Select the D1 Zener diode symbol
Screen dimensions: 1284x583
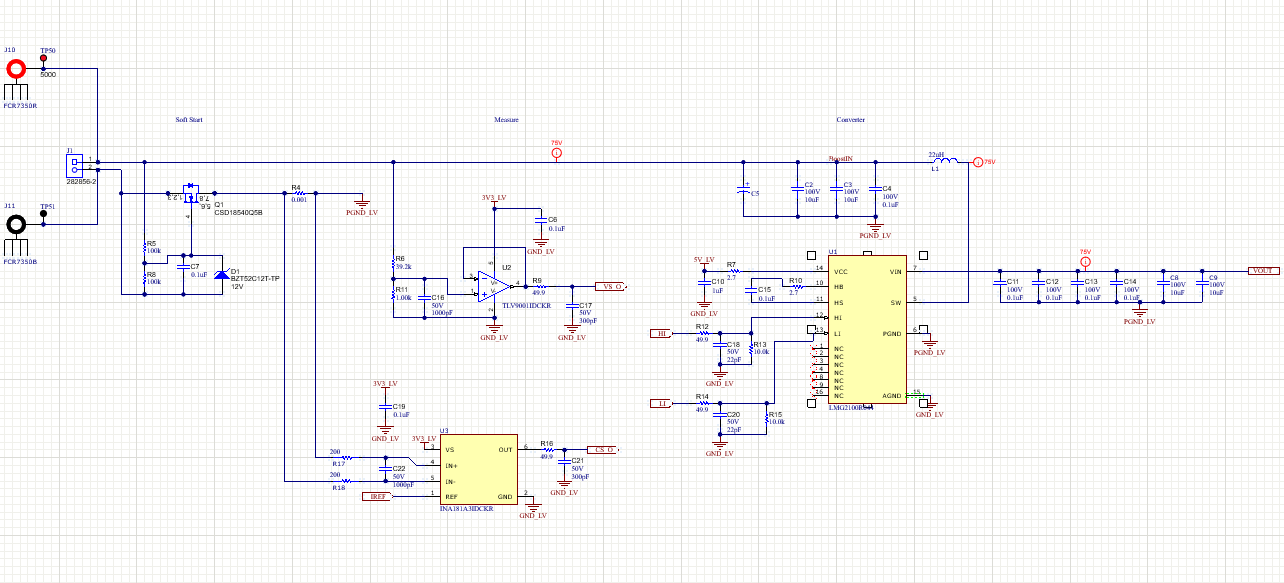pyautogui.click(x=222, y=273)
